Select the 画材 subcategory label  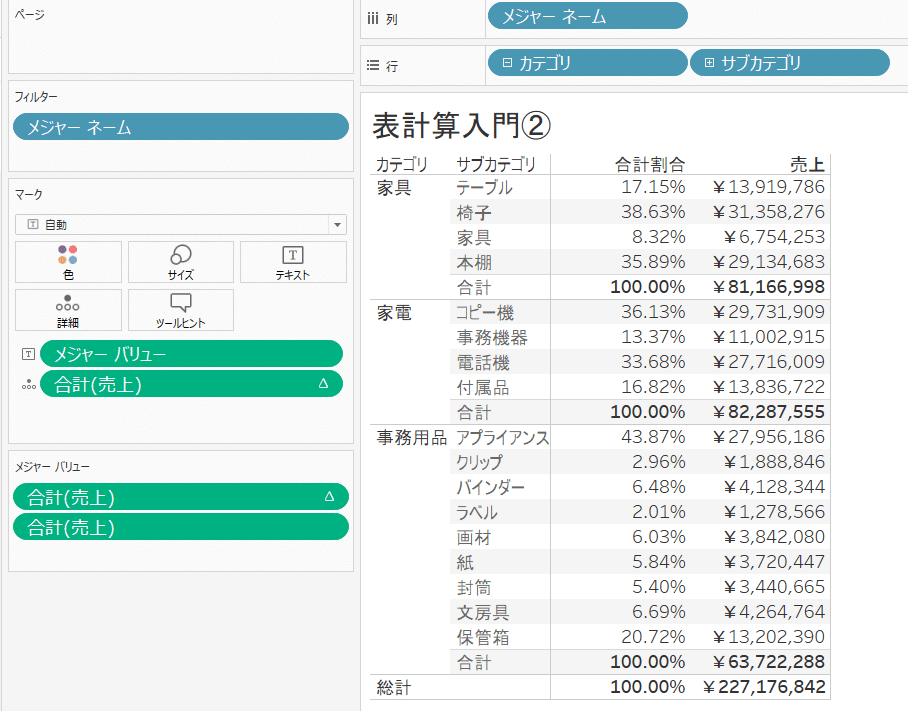tap(474, 537)
